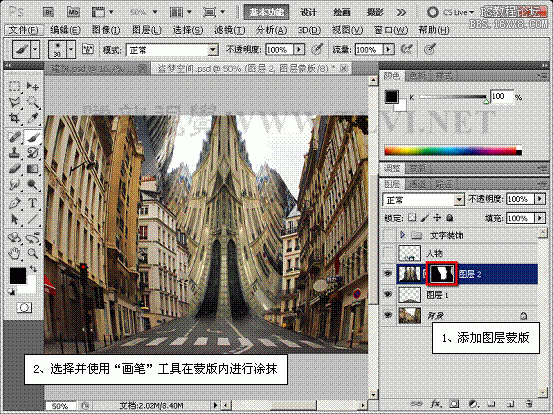
Task: Create a new layer icon
Action: [510, 404]
